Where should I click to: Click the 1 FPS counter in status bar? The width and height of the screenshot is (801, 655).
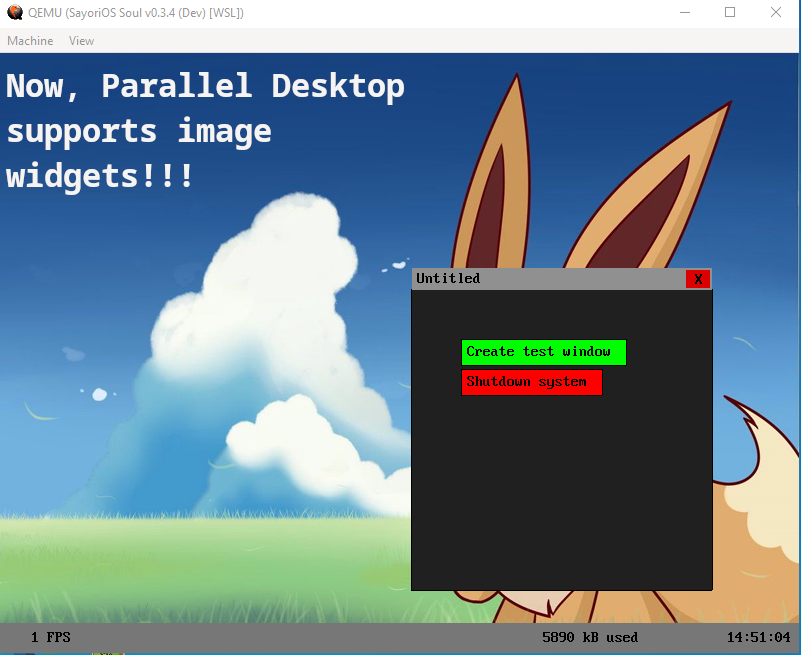click(51, 637)
